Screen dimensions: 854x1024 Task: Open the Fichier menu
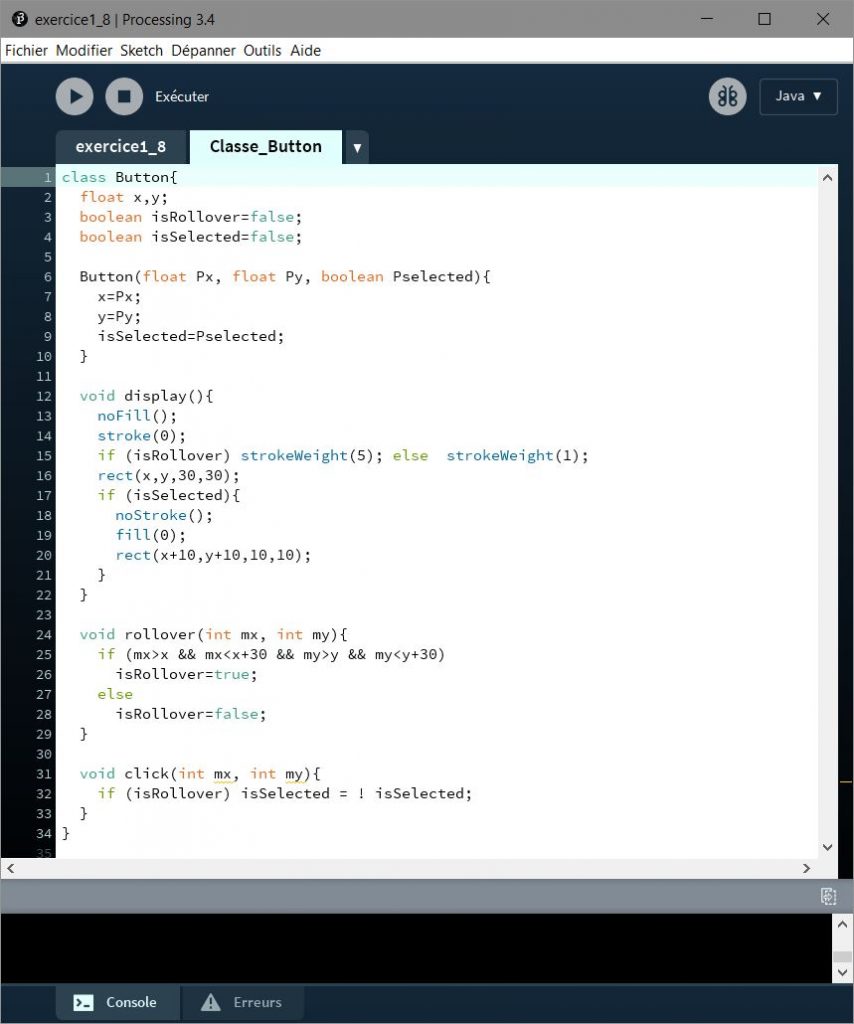[27, 51]
